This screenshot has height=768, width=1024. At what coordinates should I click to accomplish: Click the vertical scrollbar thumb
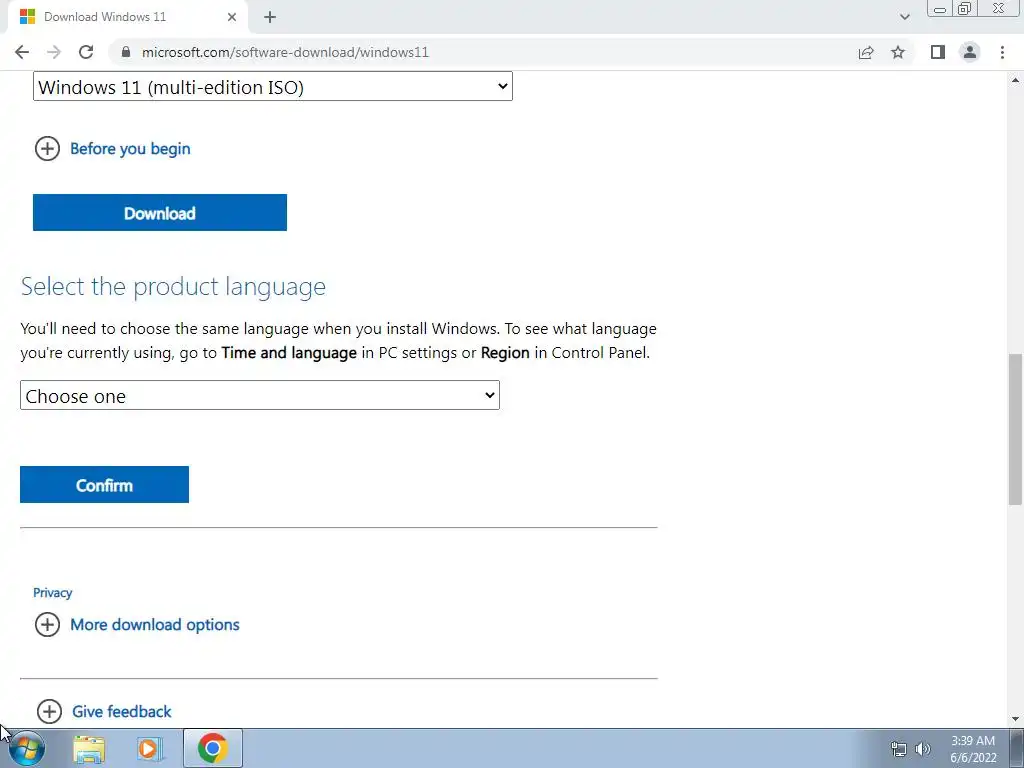tap(1015, 429)
